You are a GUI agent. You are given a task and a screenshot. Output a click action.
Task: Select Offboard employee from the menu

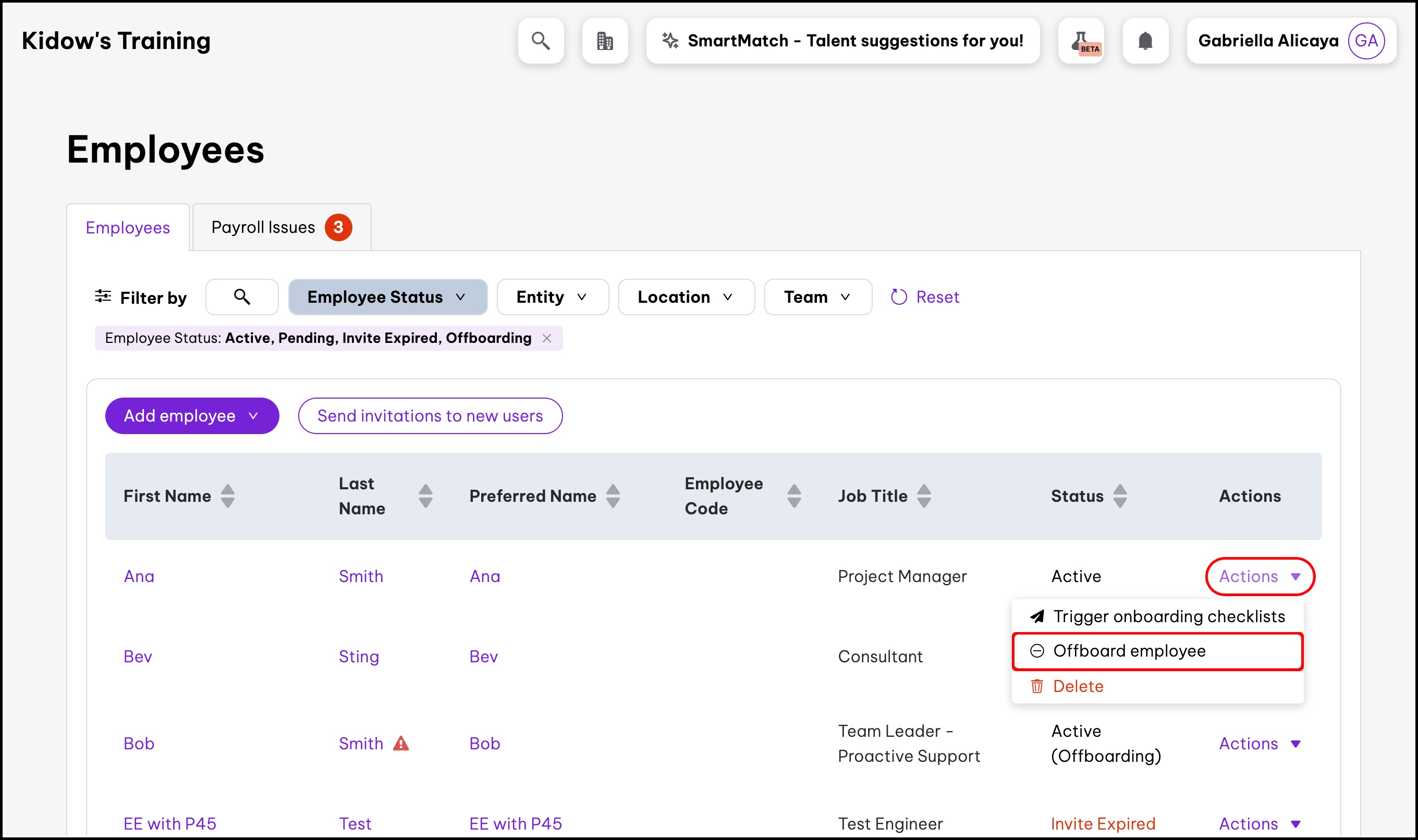pos(1129,651)
